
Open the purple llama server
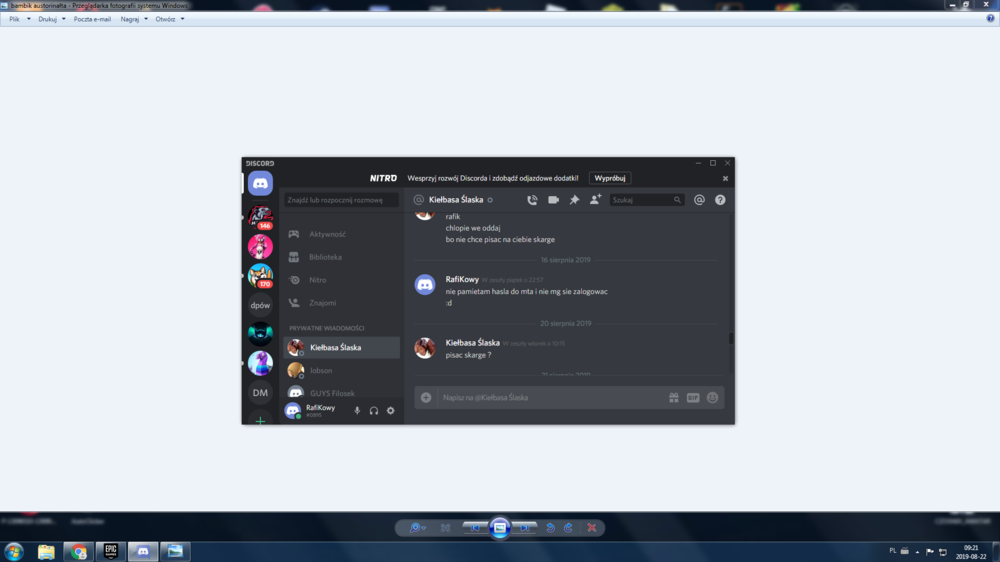(x=260, y=363)
